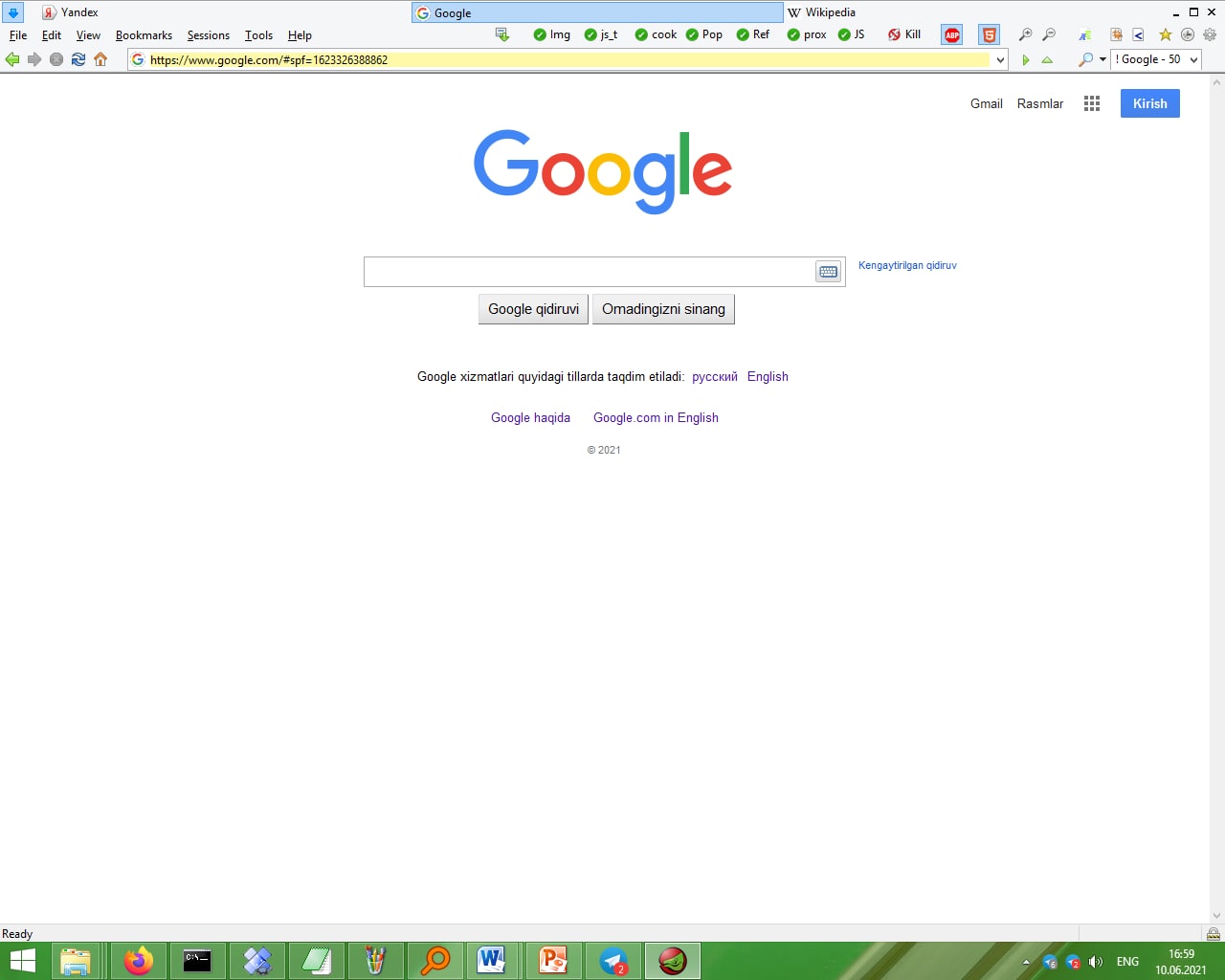Zoom in with the magnifier plus icon
This screenshot has width=1225, height=980.
[1025, 34]
